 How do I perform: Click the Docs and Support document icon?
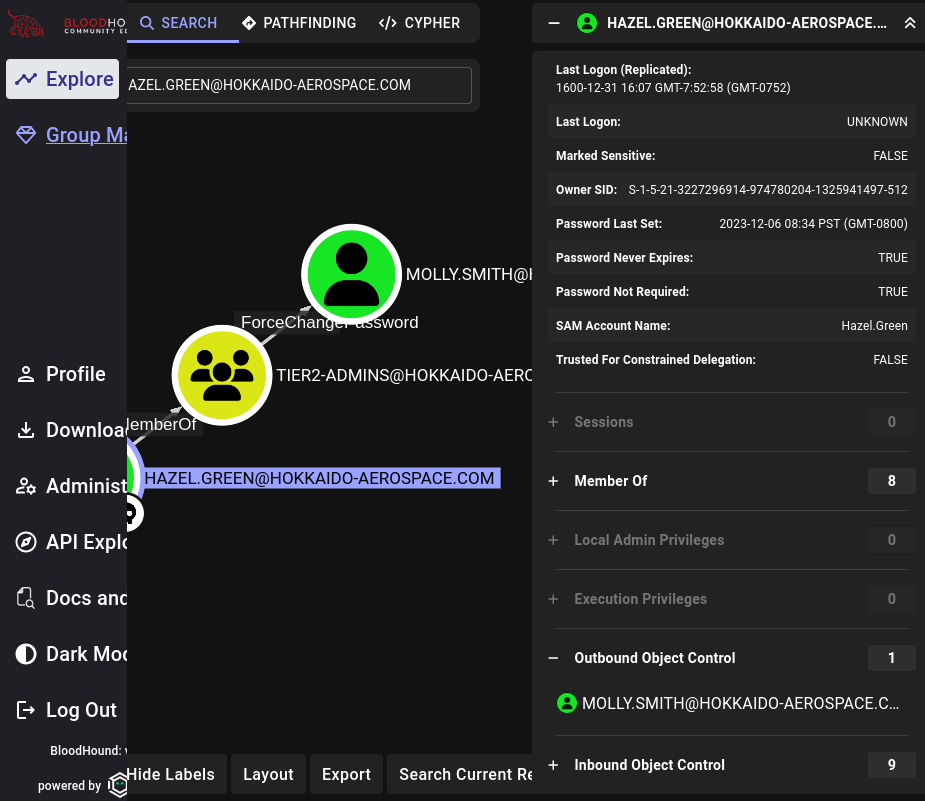pyautogui.click(x=26, y=598)
